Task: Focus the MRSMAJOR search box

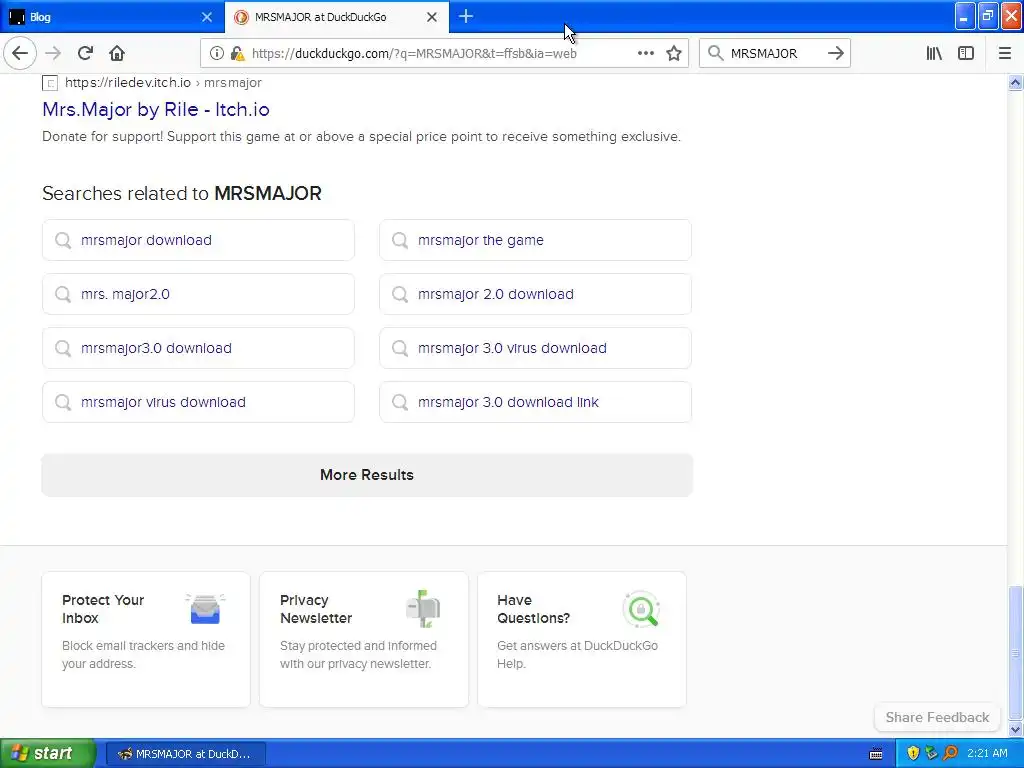Action: click(775, 54)
